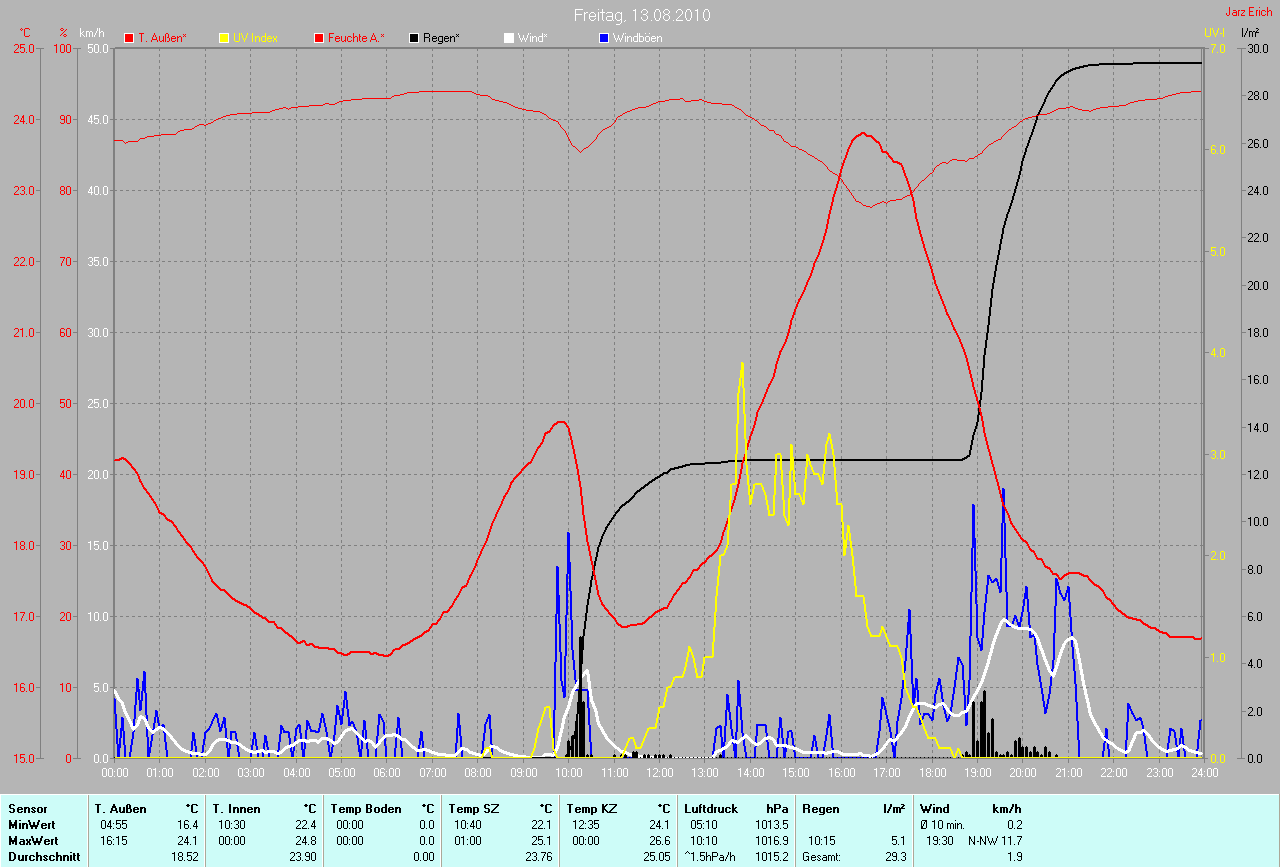Select the Regen Gesamt value 29.3
The image size is (1280, 867).
pos(893,856)
